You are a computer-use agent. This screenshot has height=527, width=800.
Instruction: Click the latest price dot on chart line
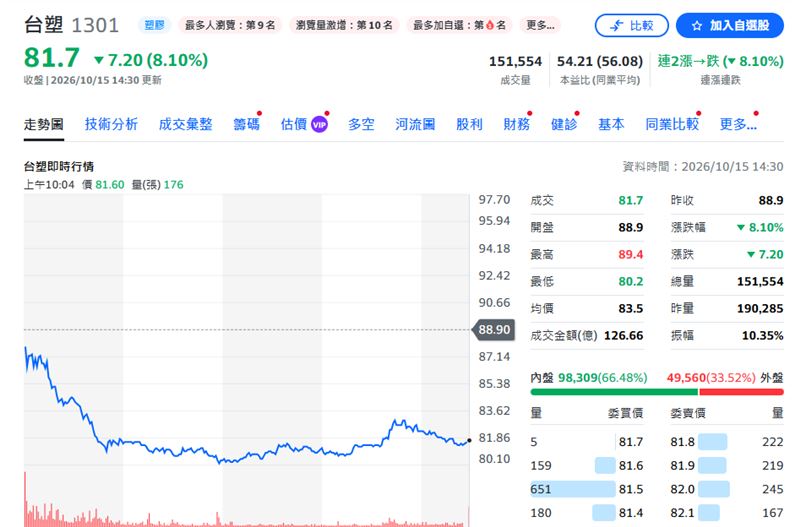(469, 440)
